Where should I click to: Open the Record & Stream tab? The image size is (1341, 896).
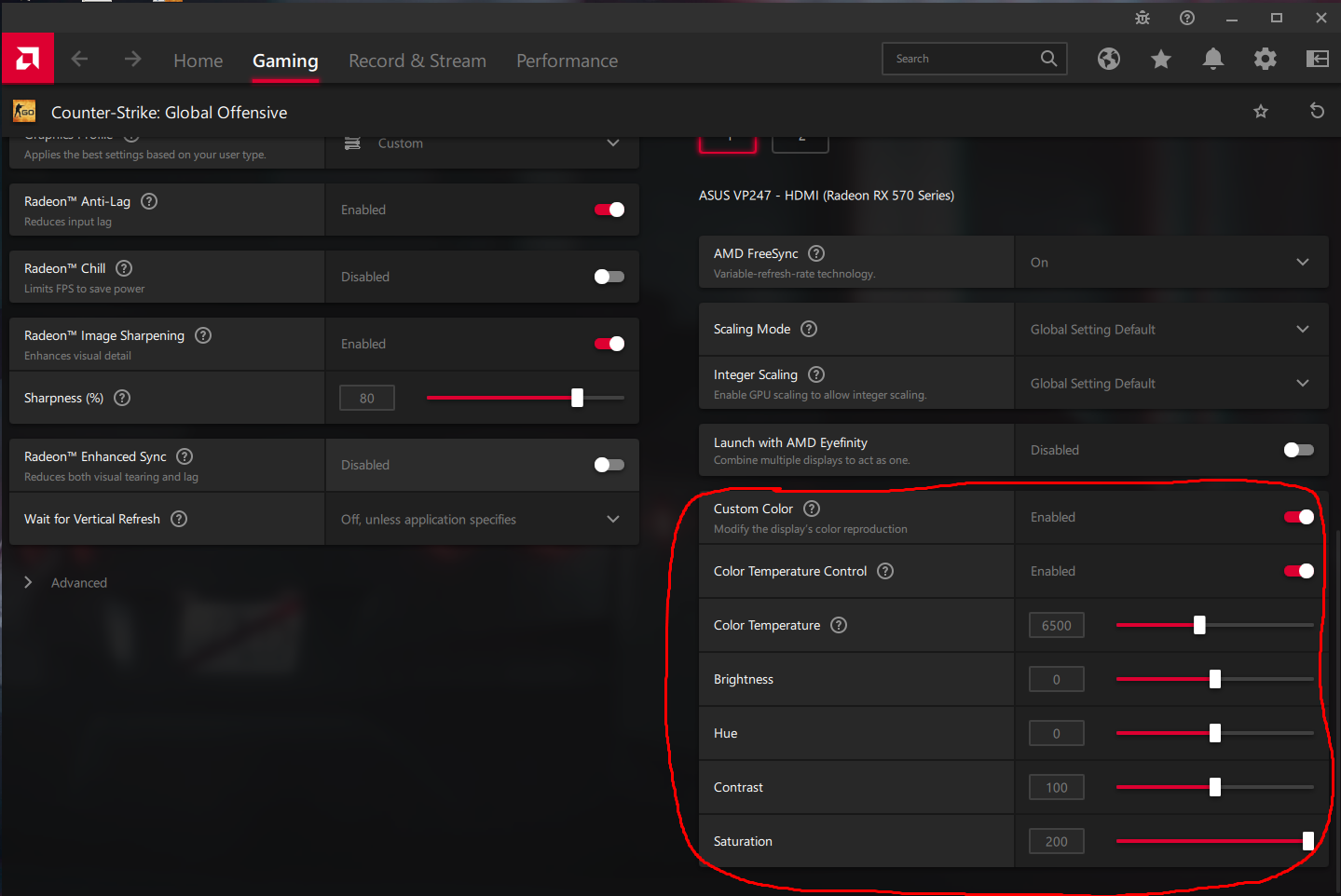(x=417, y=61)
